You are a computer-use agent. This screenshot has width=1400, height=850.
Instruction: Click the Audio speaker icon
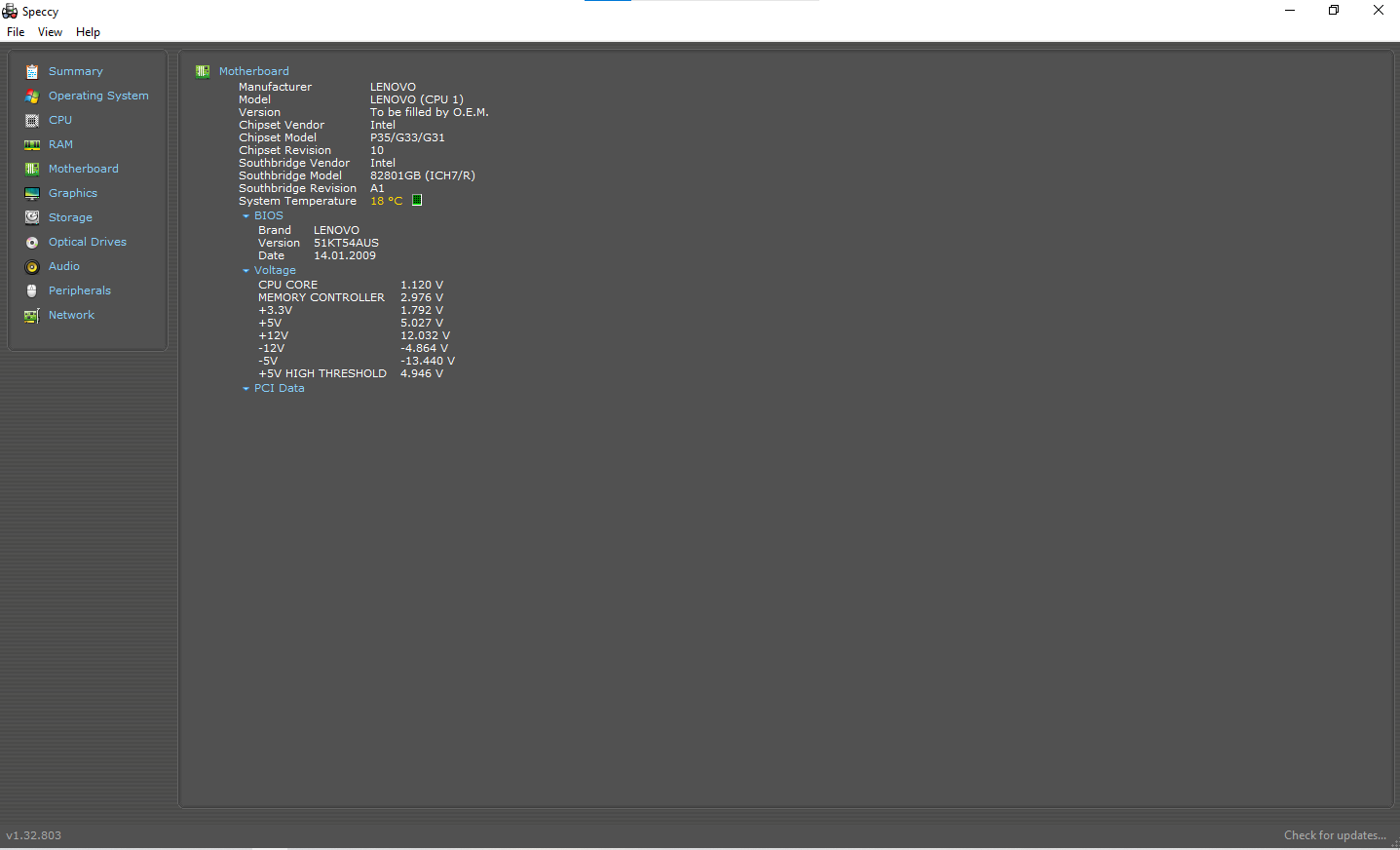click(x=32, y=267)
